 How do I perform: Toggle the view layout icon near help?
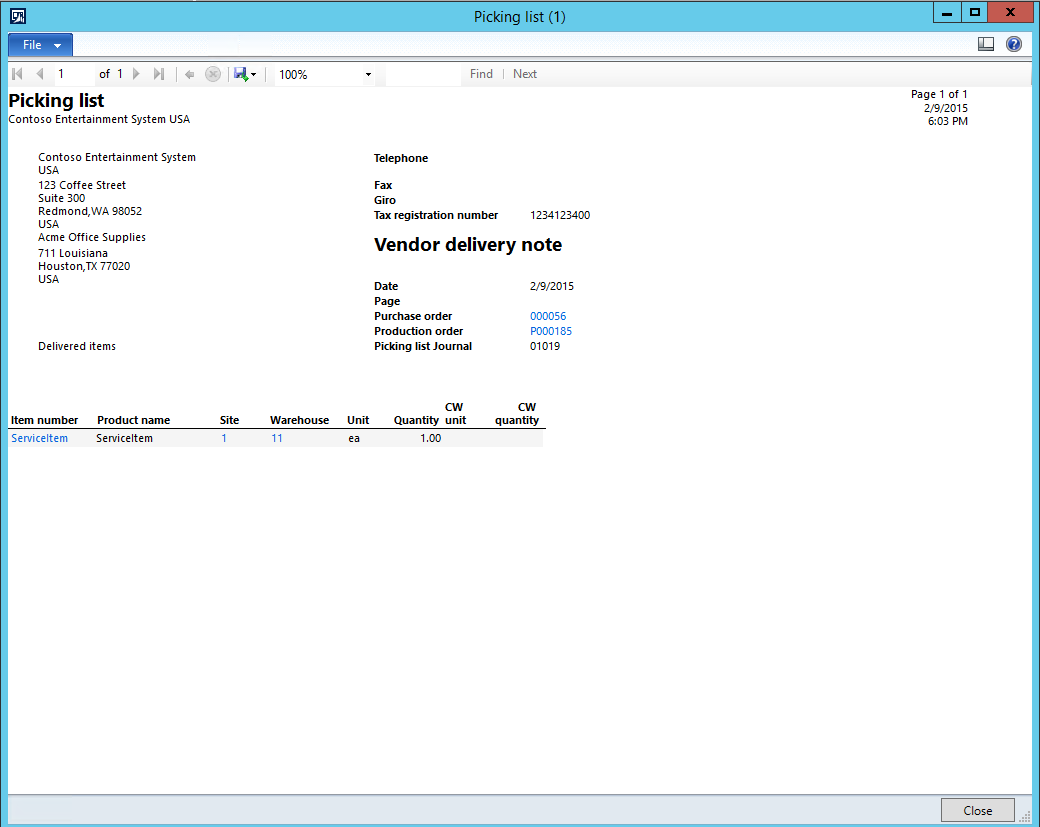point(986,44)
